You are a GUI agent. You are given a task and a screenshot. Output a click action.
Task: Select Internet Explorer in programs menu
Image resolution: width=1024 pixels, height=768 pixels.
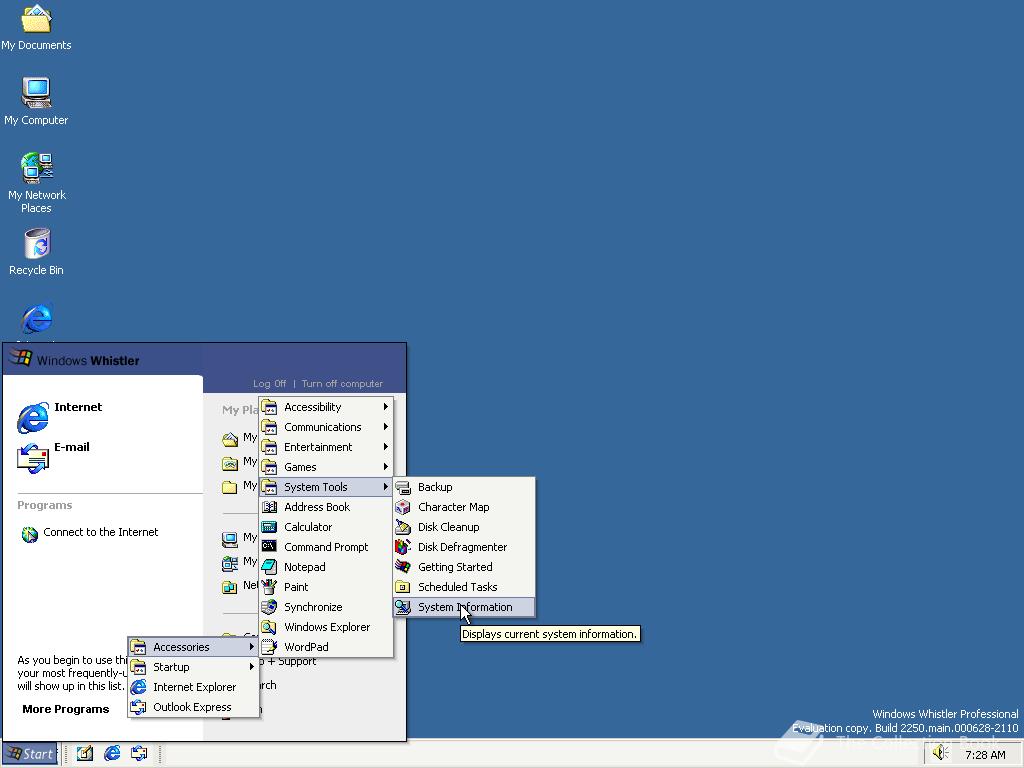[x=193, y=687]
